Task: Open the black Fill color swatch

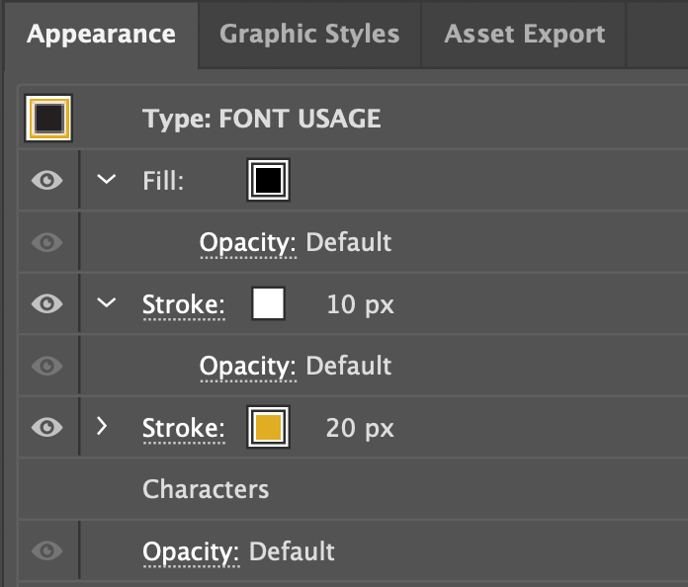Action: [x=268, y=181]
